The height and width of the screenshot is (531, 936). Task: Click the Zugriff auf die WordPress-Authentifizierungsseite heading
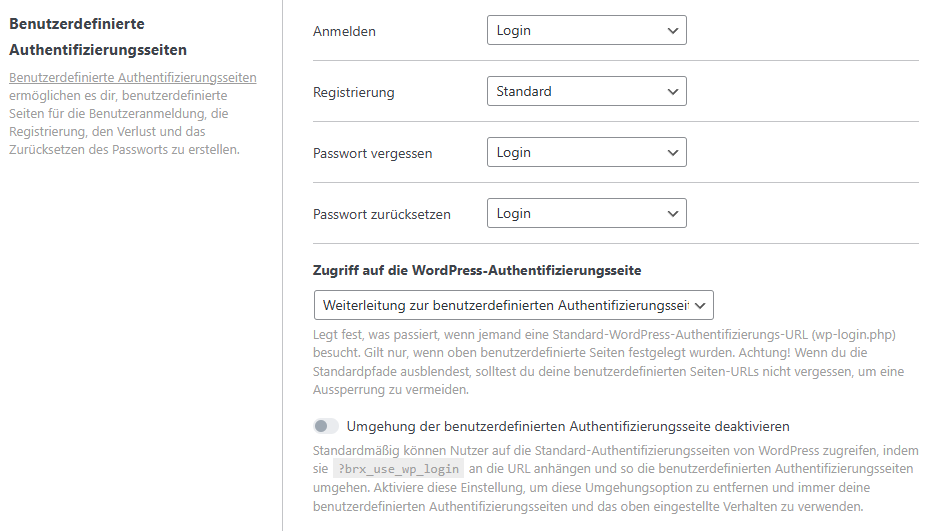click(477, 270)
